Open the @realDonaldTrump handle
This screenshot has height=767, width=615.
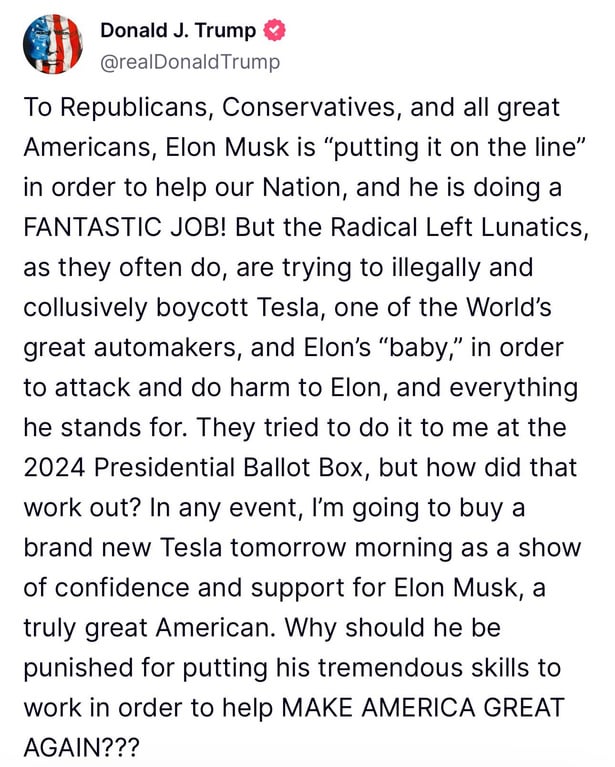pos(190,62)
